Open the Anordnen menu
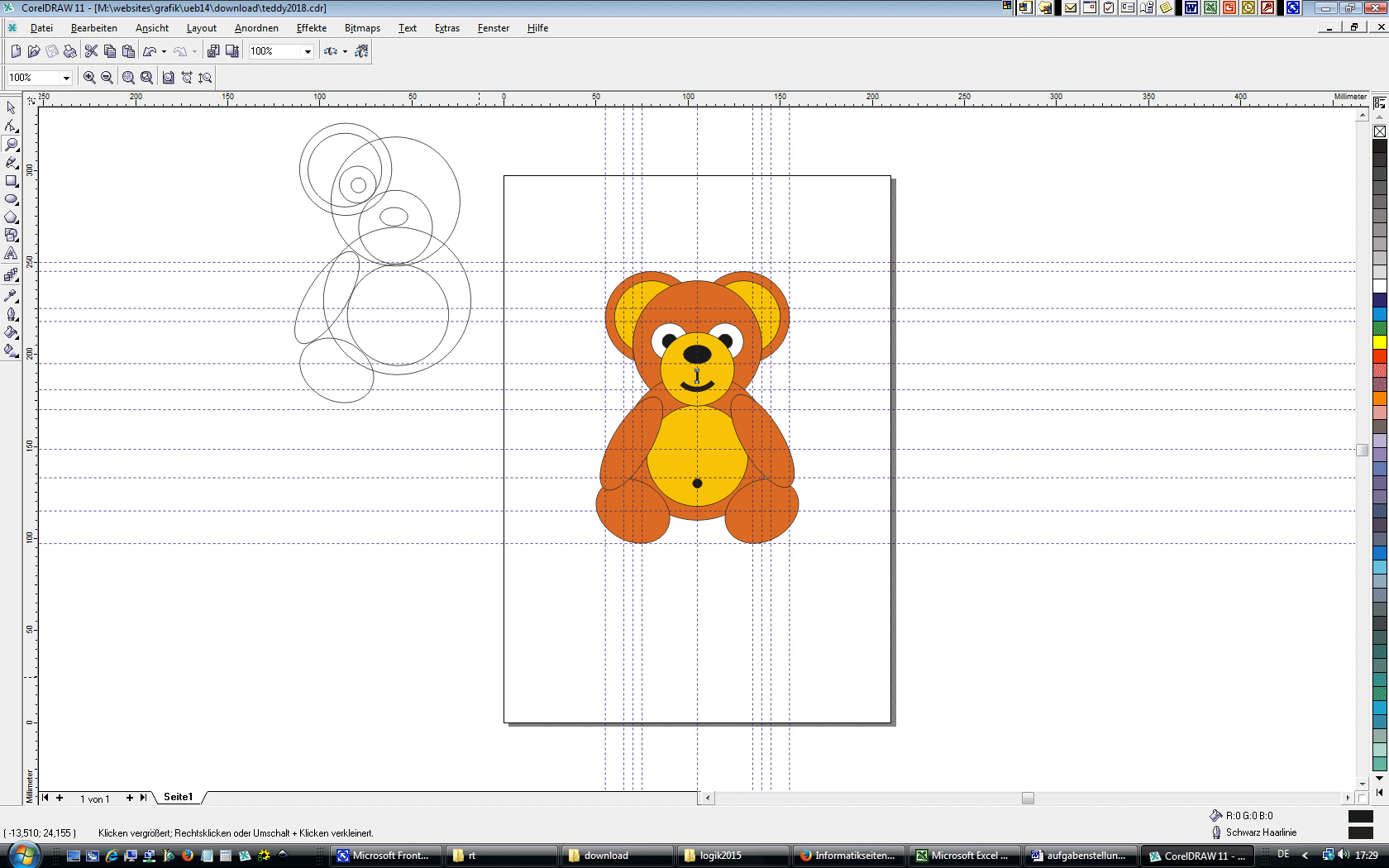Viewport: 1389px width, 868px height. tap(256, 28)
